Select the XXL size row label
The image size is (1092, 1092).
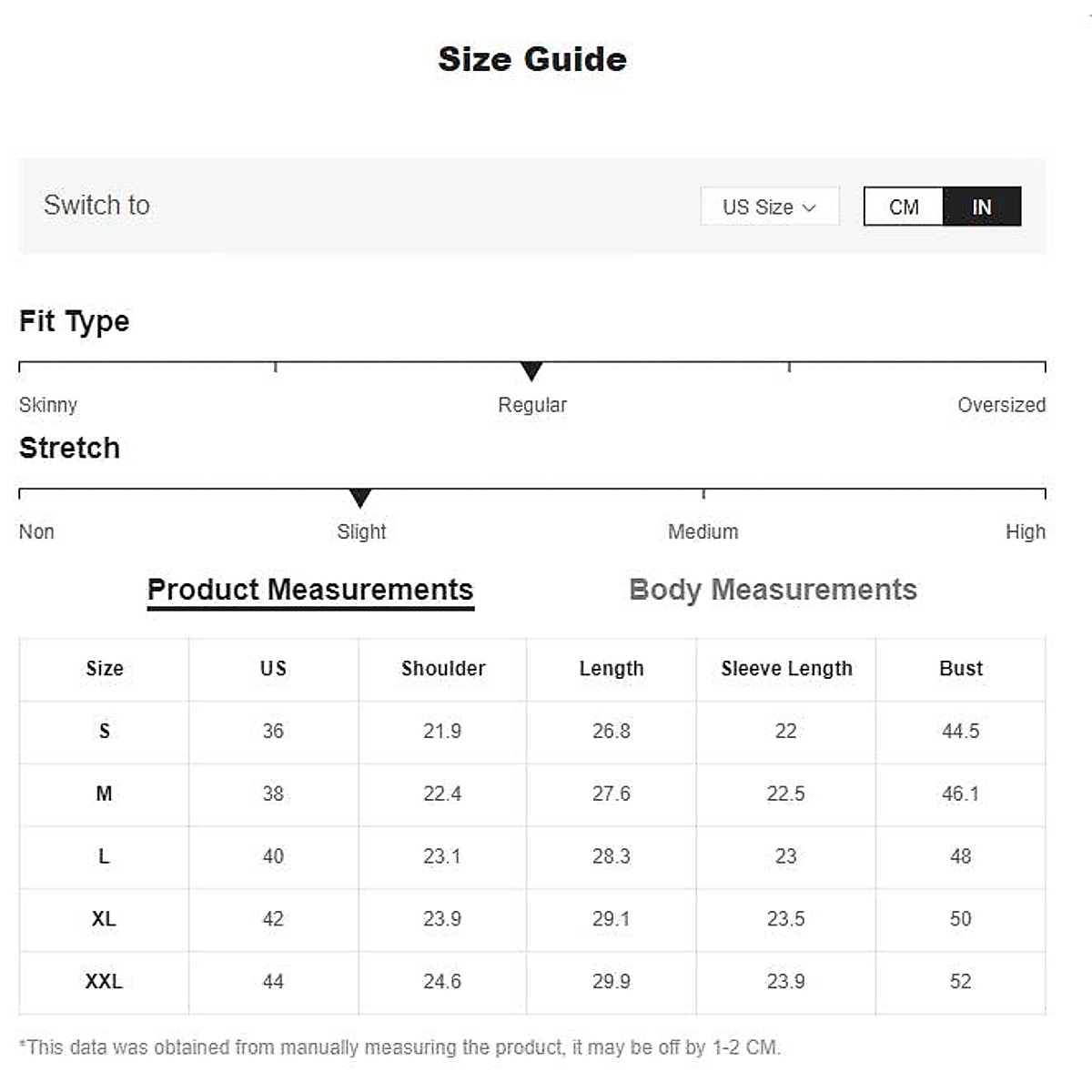point(104,982)
